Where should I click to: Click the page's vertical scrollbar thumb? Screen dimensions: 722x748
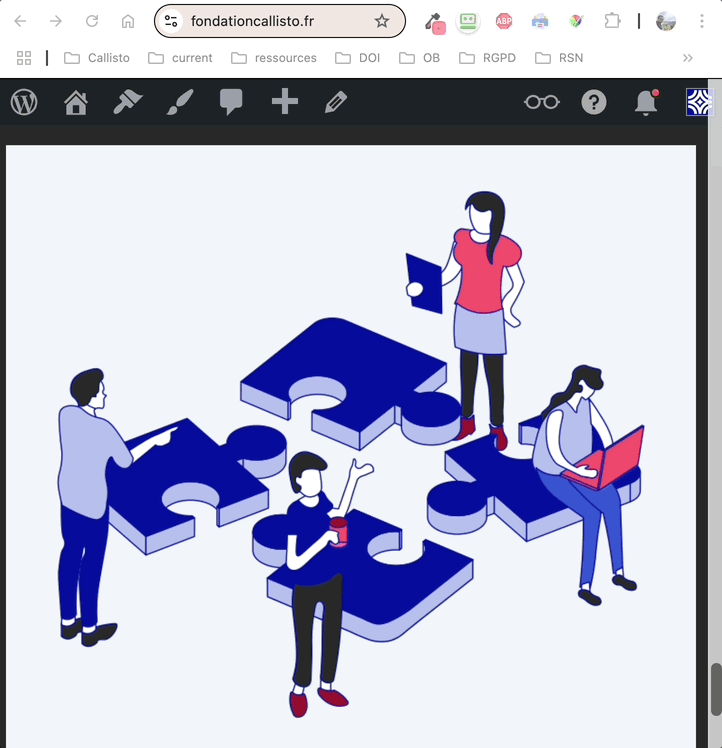click(x=715, y=689)
